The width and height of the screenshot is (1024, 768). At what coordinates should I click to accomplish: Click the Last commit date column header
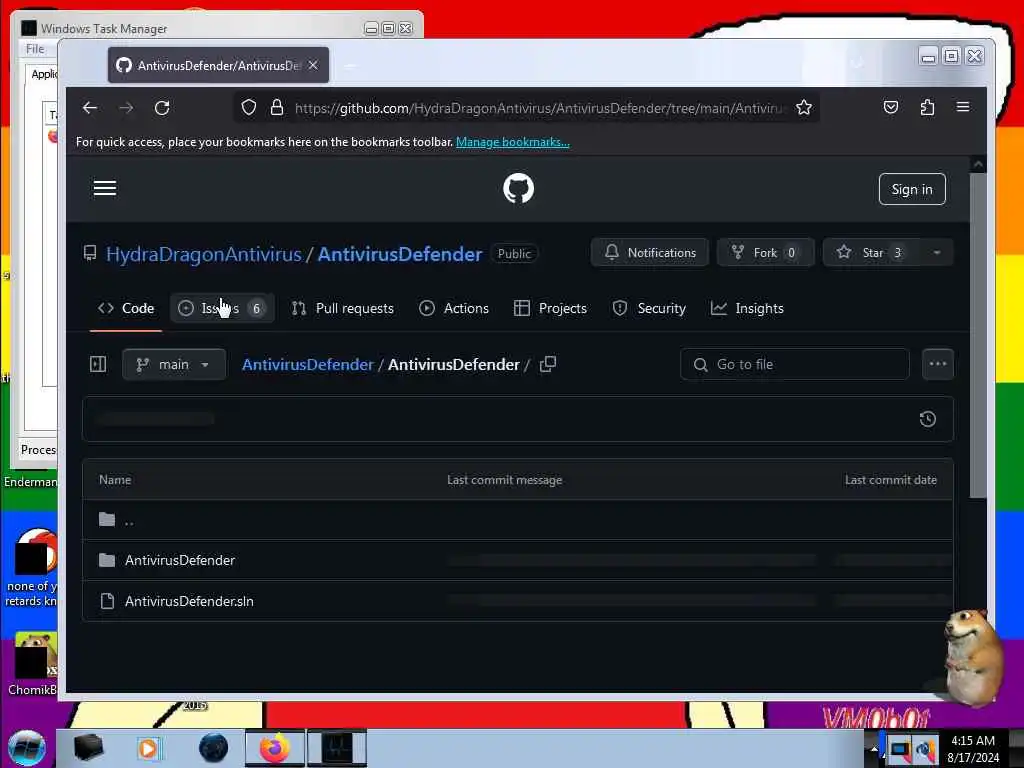(891, 480)
